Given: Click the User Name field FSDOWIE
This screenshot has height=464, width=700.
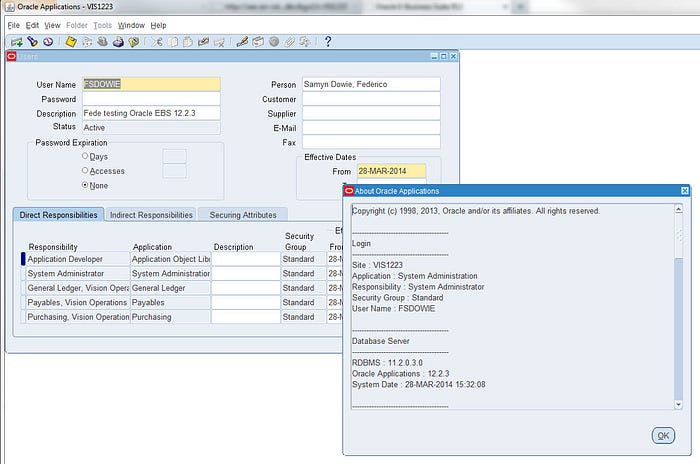Looking at the screenshot, I should (151, 84).
